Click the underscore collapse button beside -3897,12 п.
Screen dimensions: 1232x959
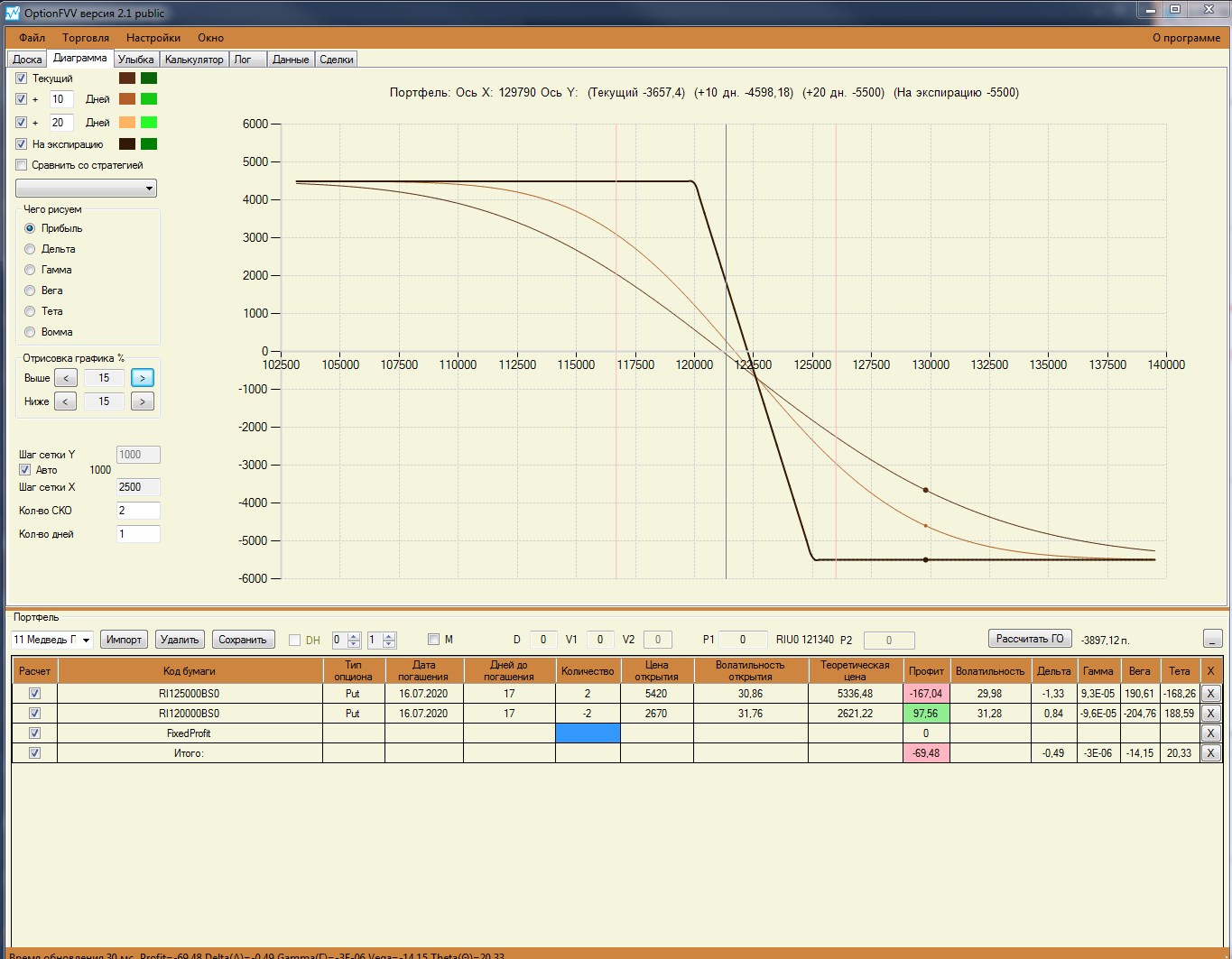tap(1213, 639)
